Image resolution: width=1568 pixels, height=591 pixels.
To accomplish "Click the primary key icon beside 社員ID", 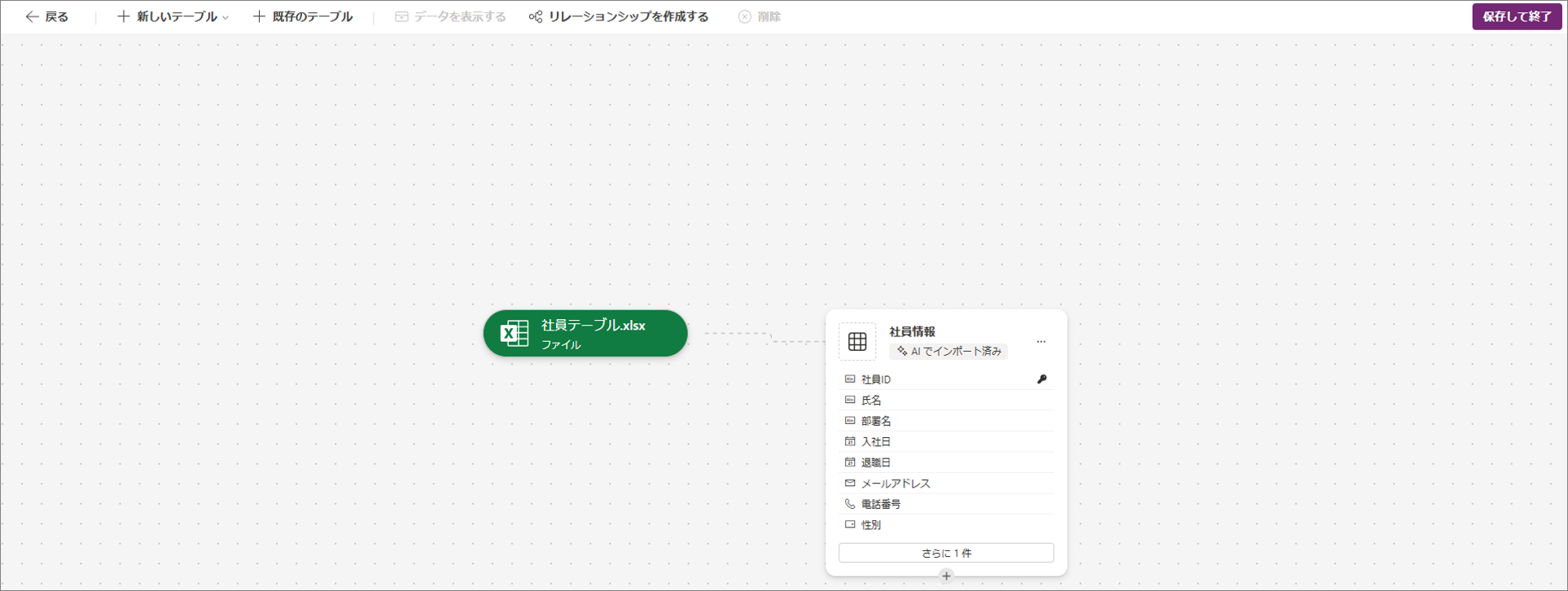I will click(1042, 379).
